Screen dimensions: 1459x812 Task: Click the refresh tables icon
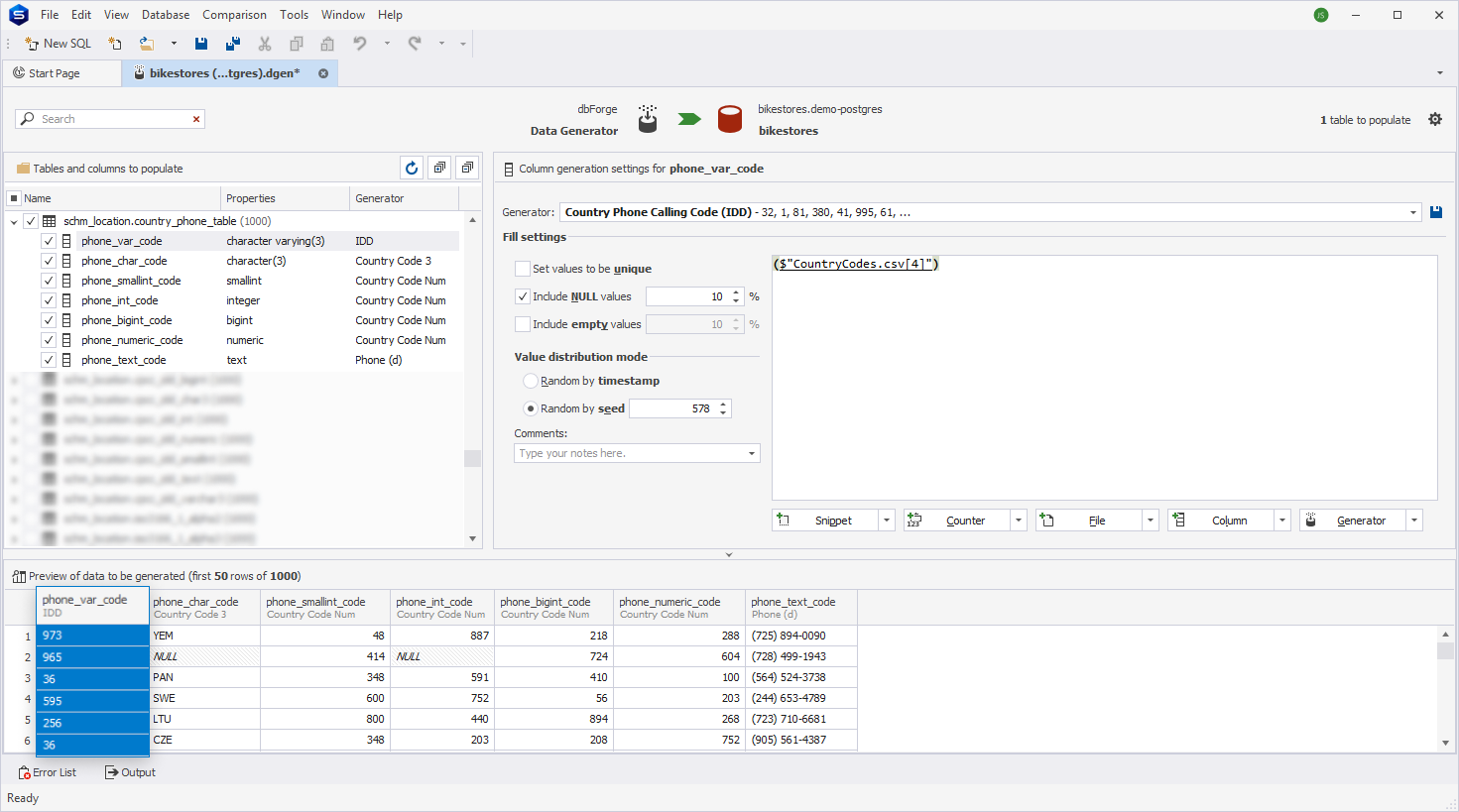(x=412, y=169)
